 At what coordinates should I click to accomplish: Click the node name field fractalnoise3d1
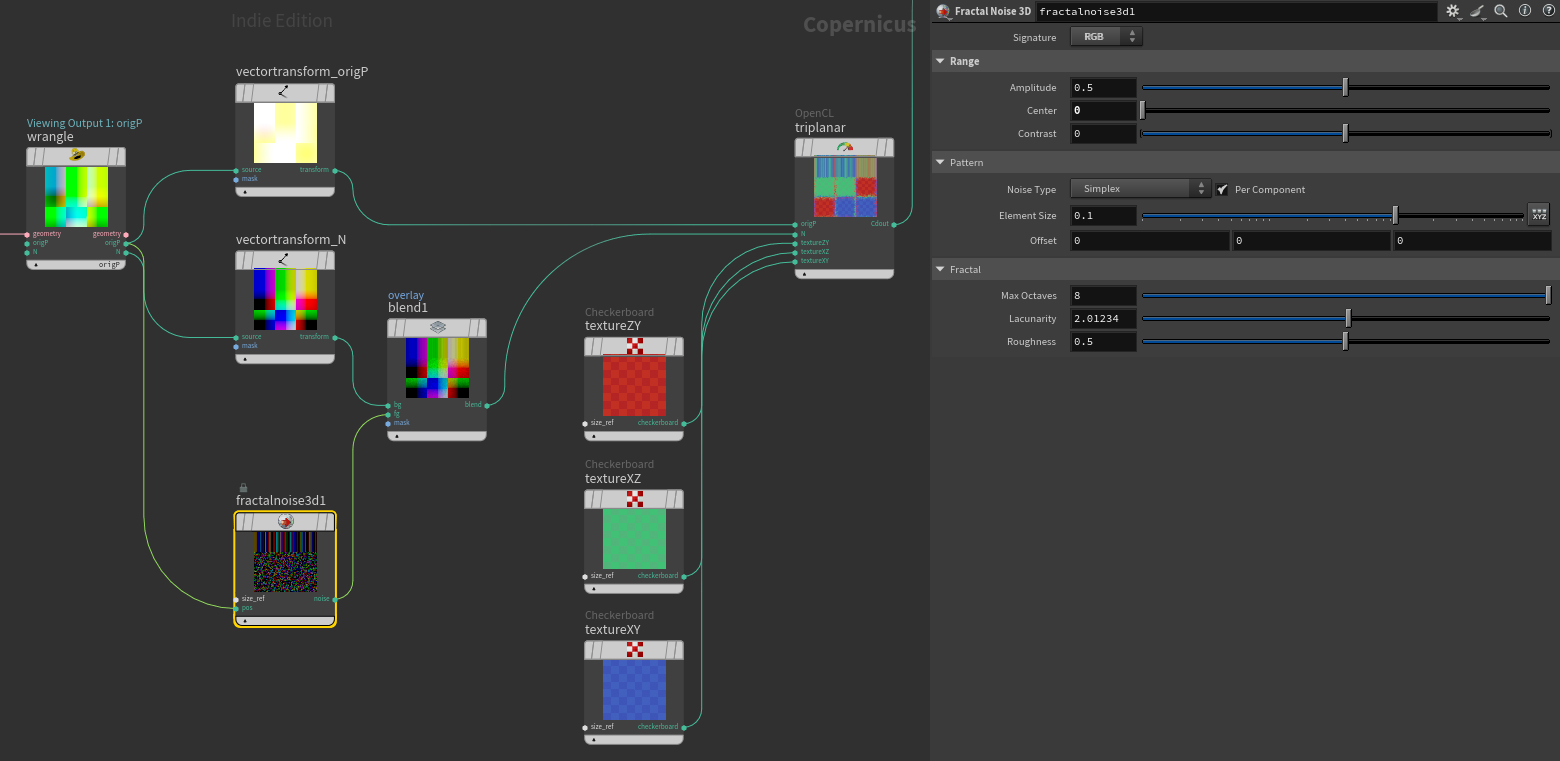(x=1235, y=12)
